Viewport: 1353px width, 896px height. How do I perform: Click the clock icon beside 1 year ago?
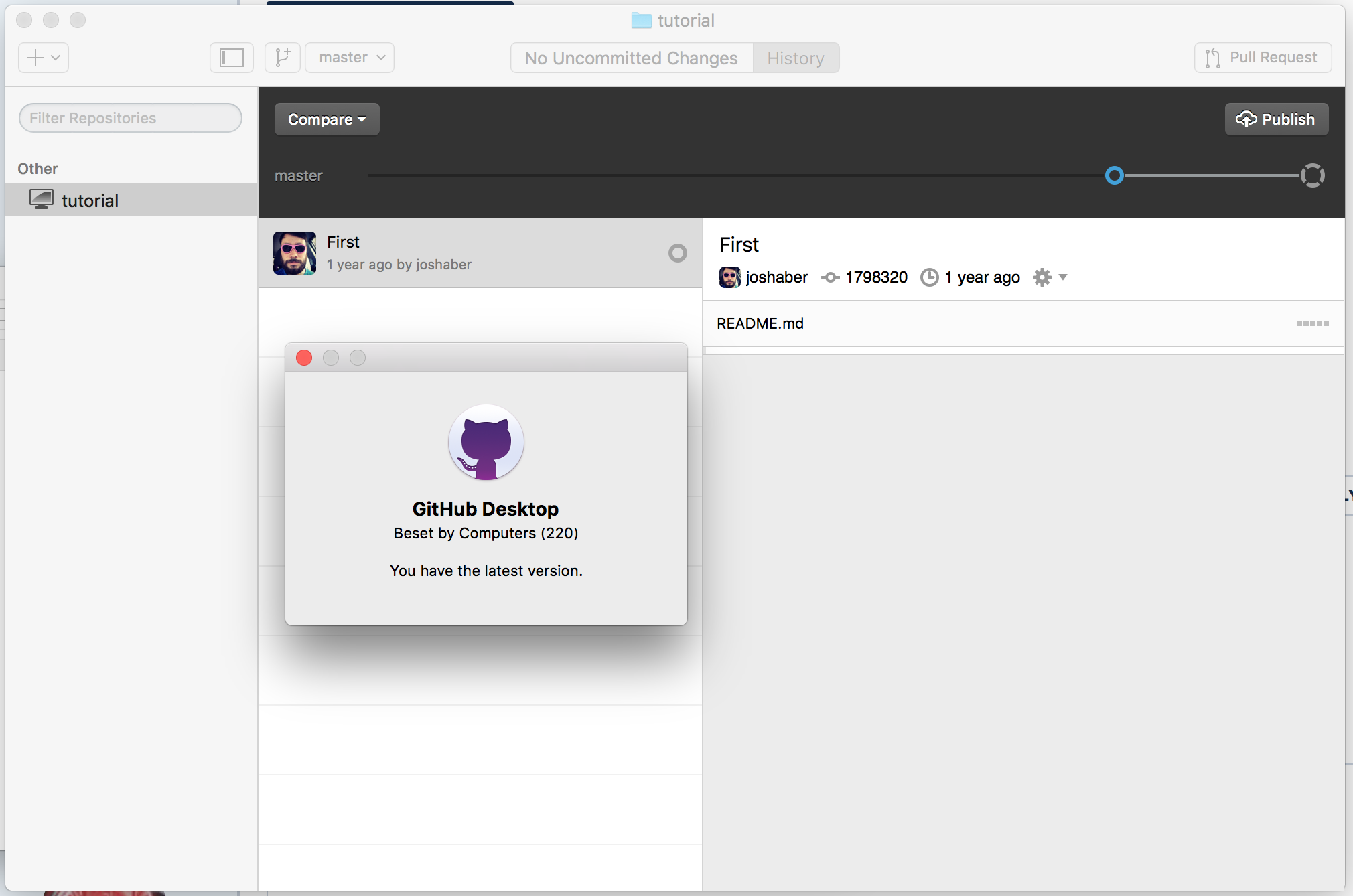930,277
